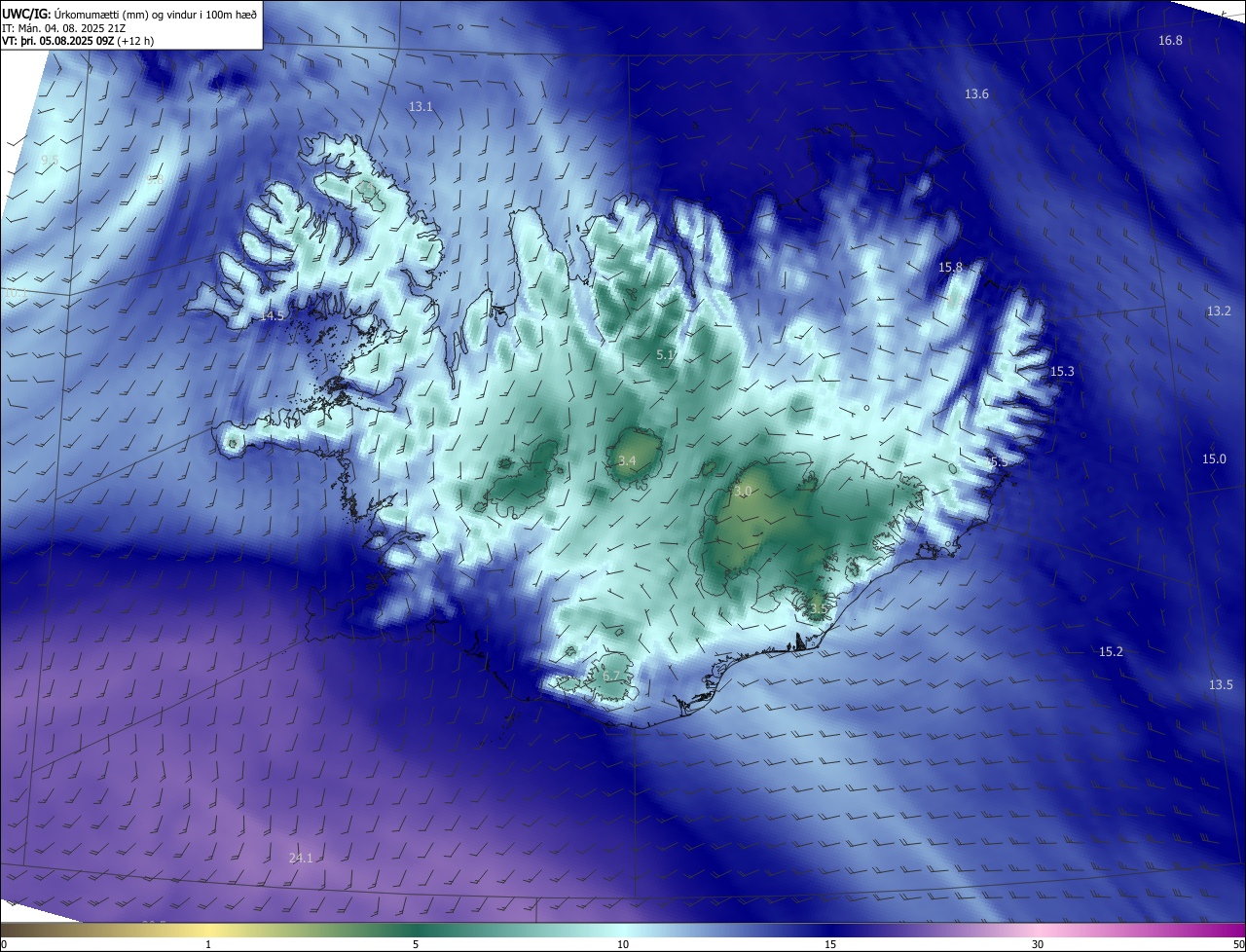Click the 3.5 value on the southeast glacier
Image resolution: width=1246 pixels, height=952 pixels.
pyautogui.click(x=819, y=608)
